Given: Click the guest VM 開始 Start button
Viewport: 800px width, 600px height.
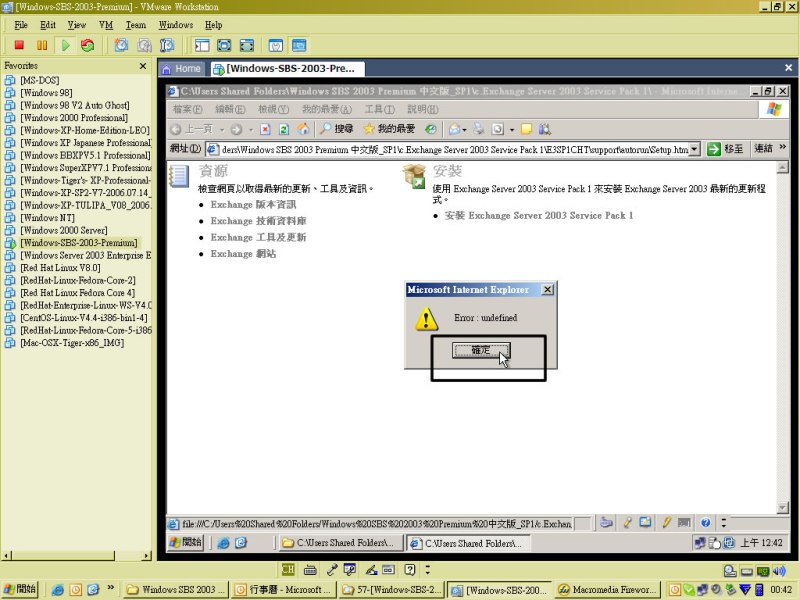Looking at the screenshot, I should point(186,542).
